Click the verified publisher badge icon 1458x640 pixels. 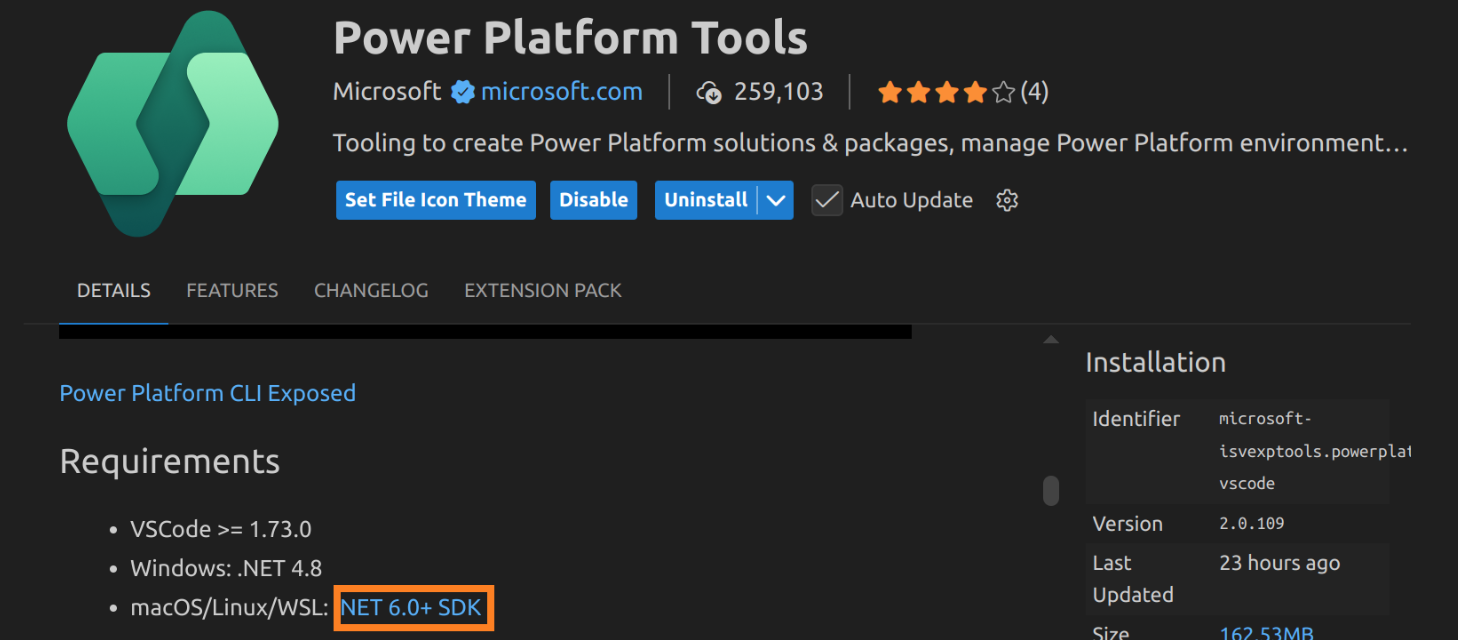coord(462,93)
